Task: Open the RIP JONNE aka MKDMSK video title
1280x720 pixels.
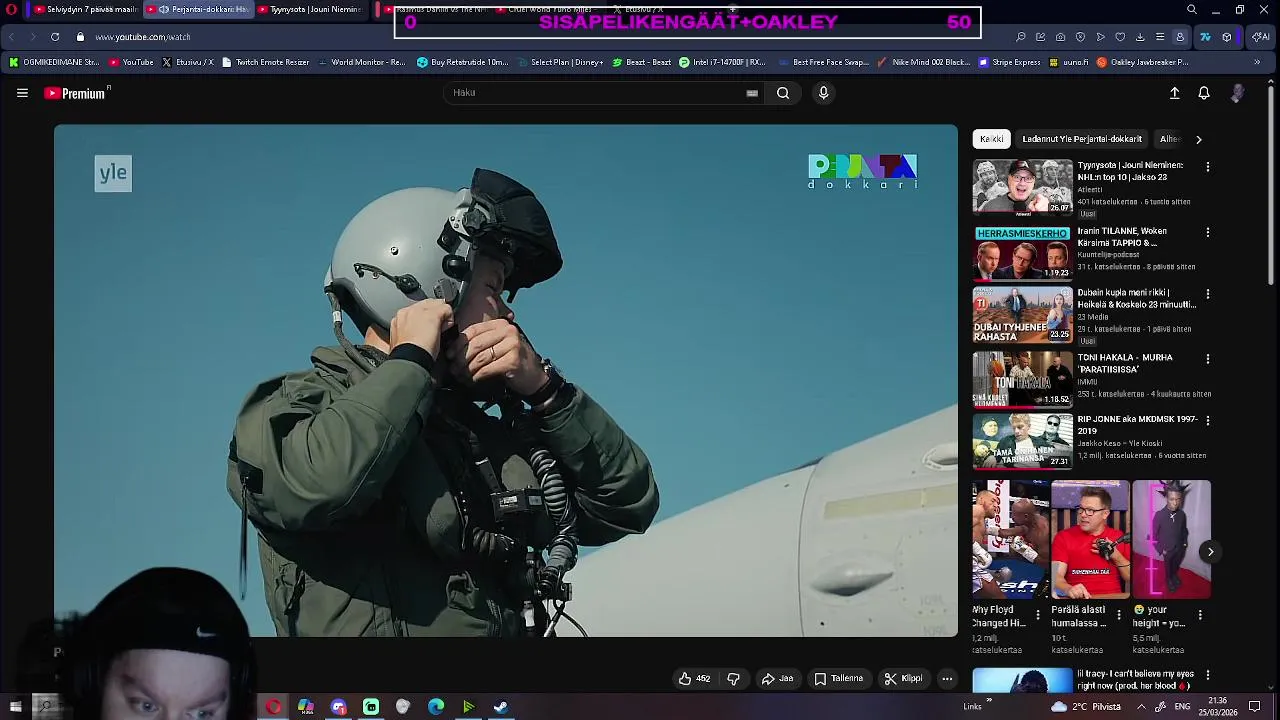Action: coord(1137,425)
